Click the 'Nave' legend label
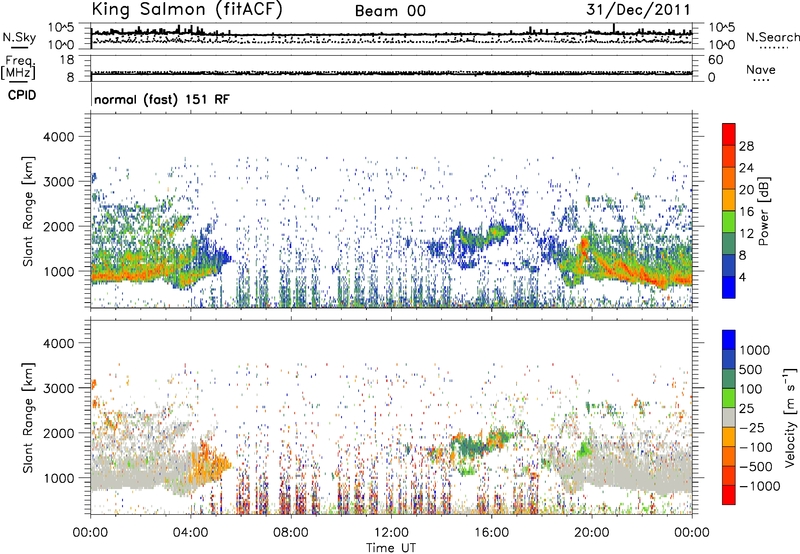The width and height of the screenshot is (800, 554). (761, 69)
